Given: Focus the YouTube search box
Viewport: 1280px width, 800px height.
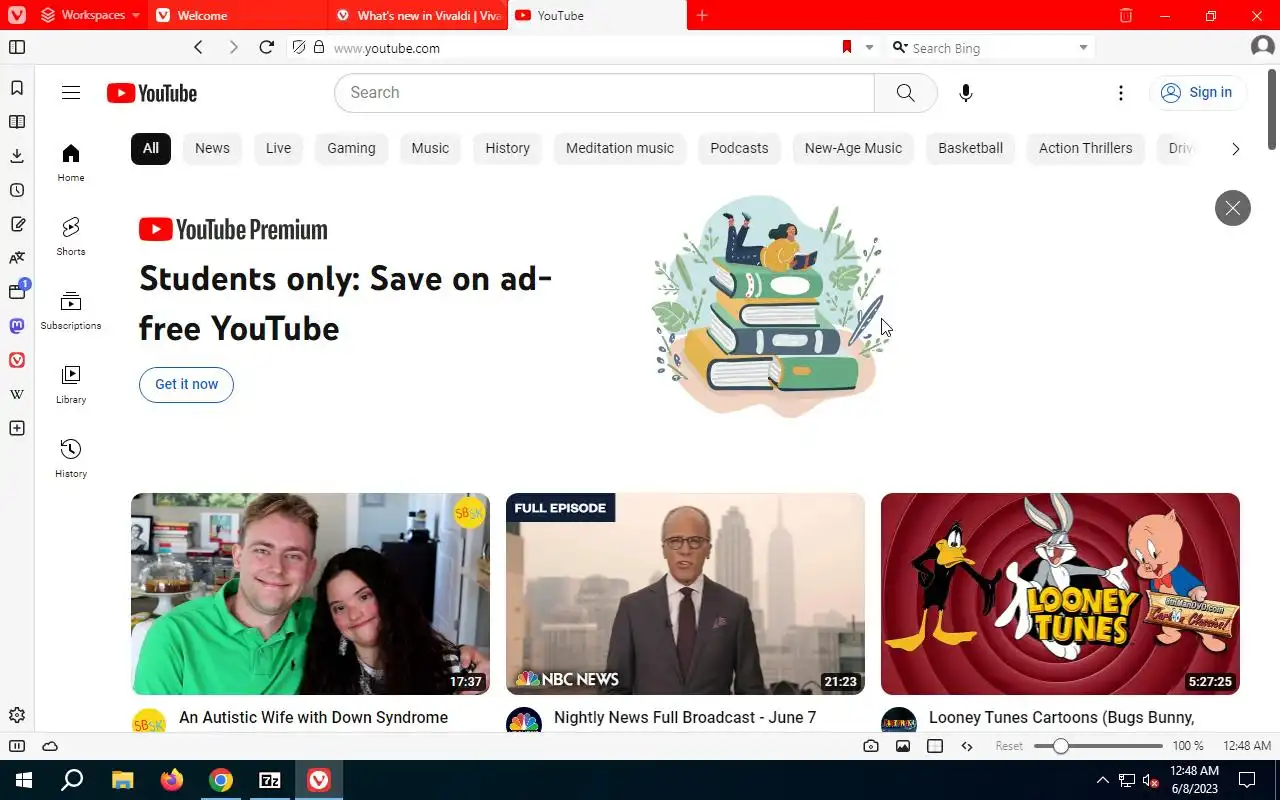Looking at the screenshot, I should 604,92.
